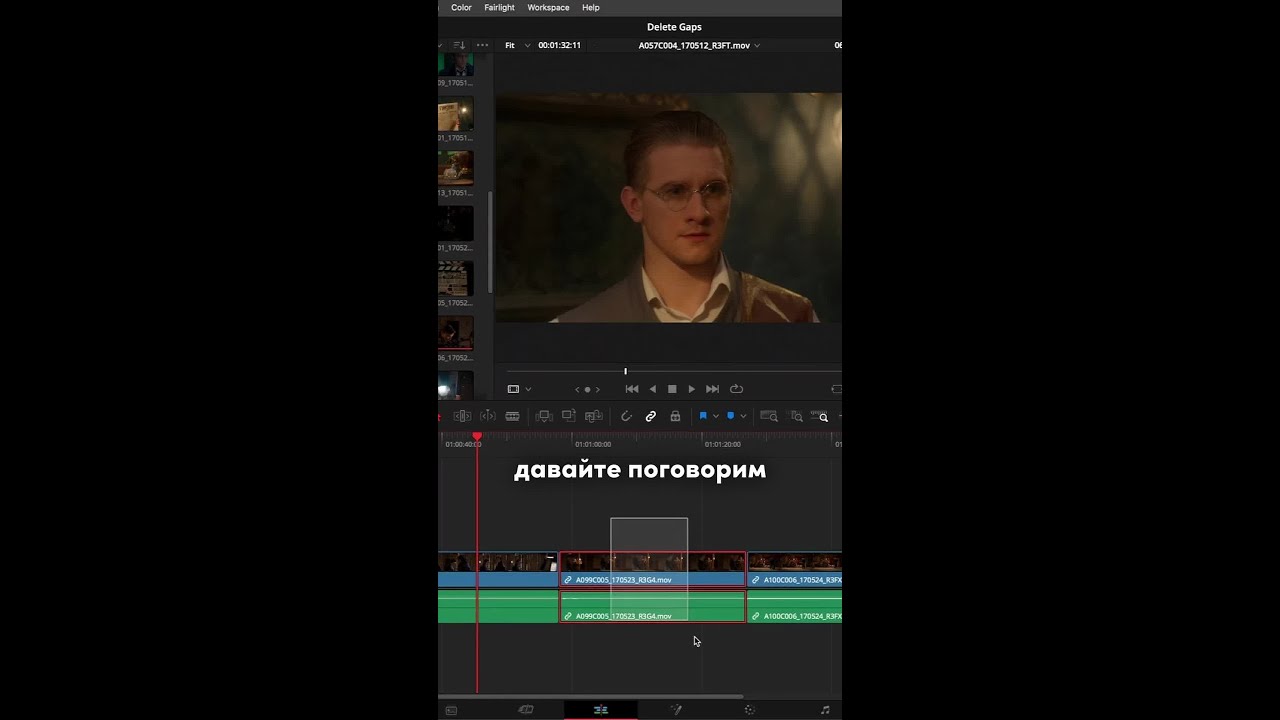Image resolution: width=1280 pixels, height=720 pixels.
Task: Toggle loop playback
Action: (737, 389)
